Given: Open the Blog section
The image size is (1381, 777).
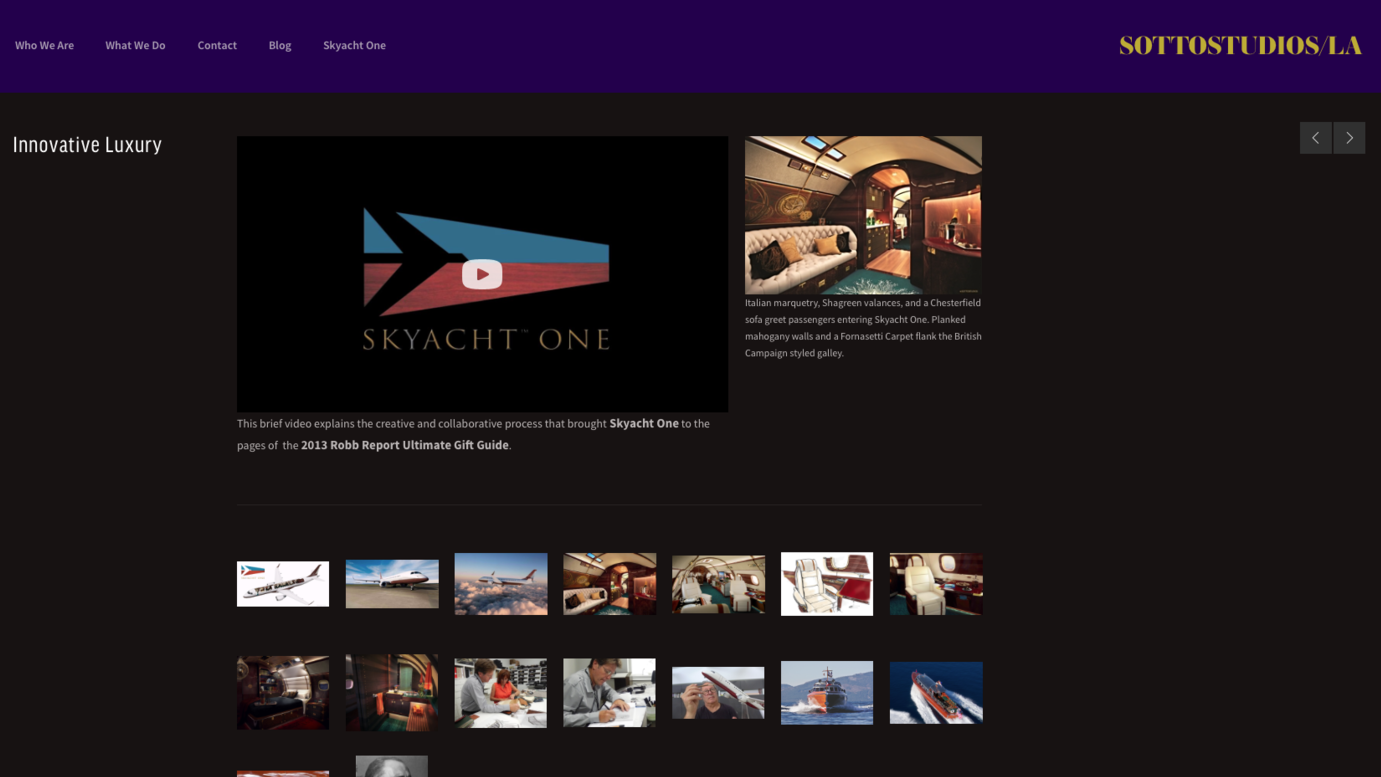Looking at the screenshot, I should click(280, 45).
